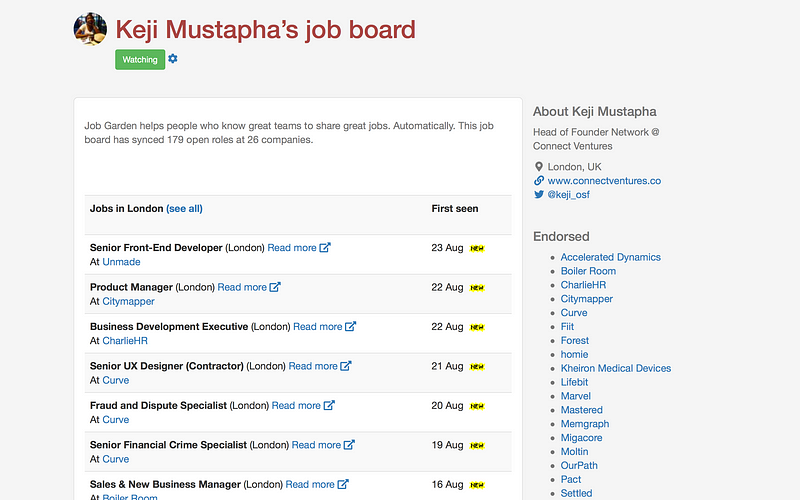Click the Twitter bird icon beside @keji_osf
Viewport: 800px width, 500px height.
539,194
